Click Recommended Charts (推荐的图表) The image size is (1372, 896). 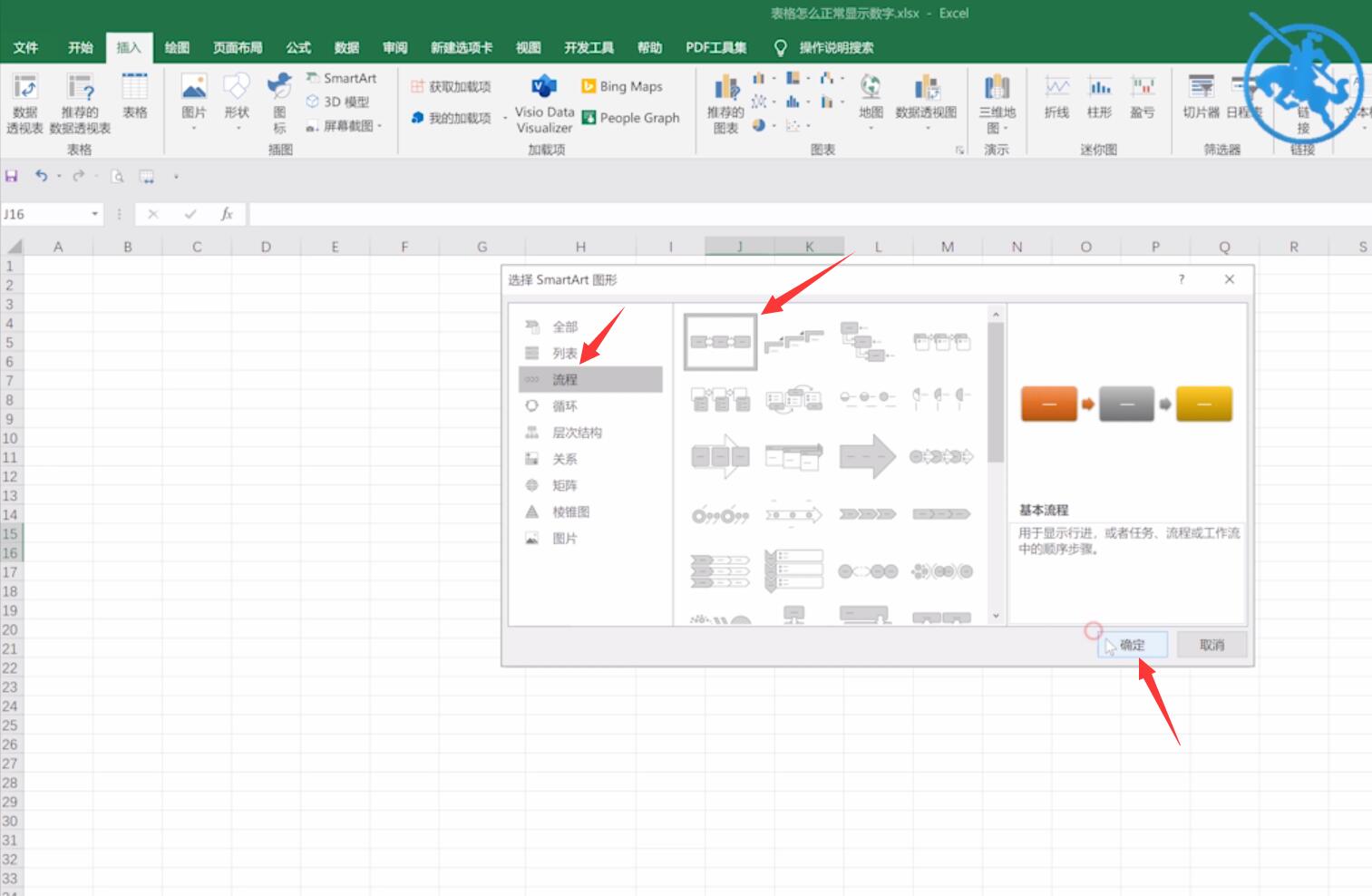click(725, 103)
